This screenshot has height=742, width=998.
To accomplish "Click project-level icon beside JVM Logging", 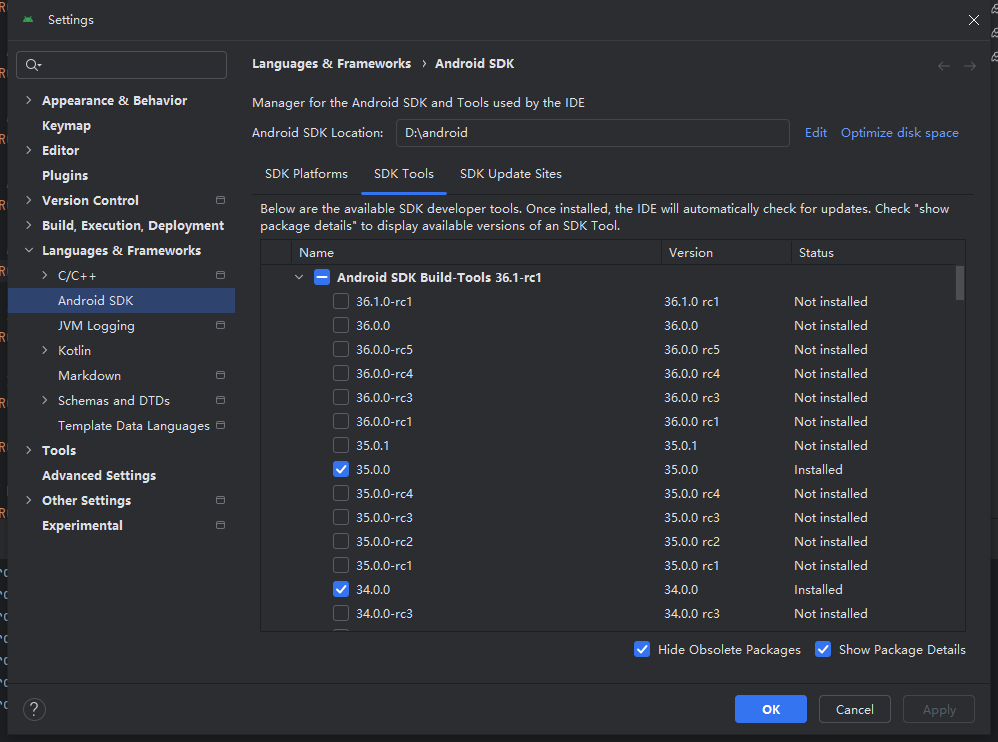I will pos(220,325).
